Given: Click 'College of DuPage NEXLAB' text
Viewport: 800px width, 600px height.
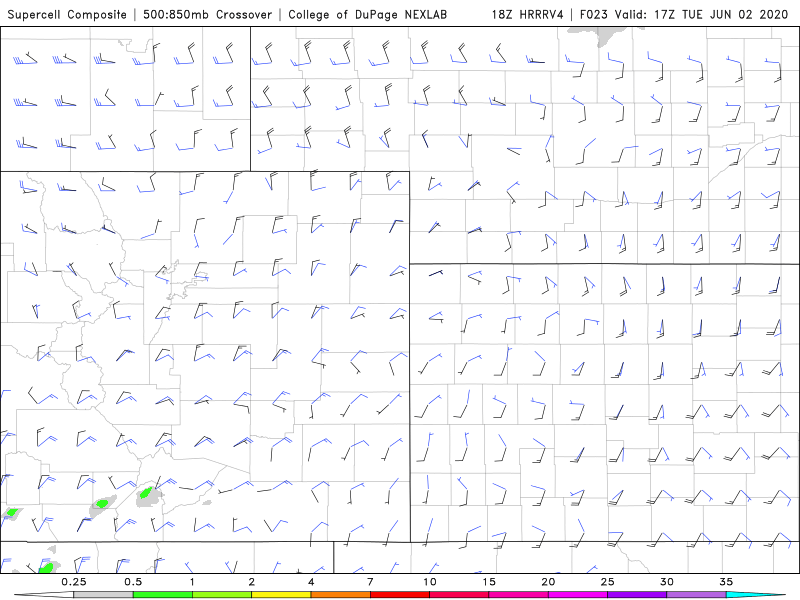Looking at the screenshot, I should [367, 14].
